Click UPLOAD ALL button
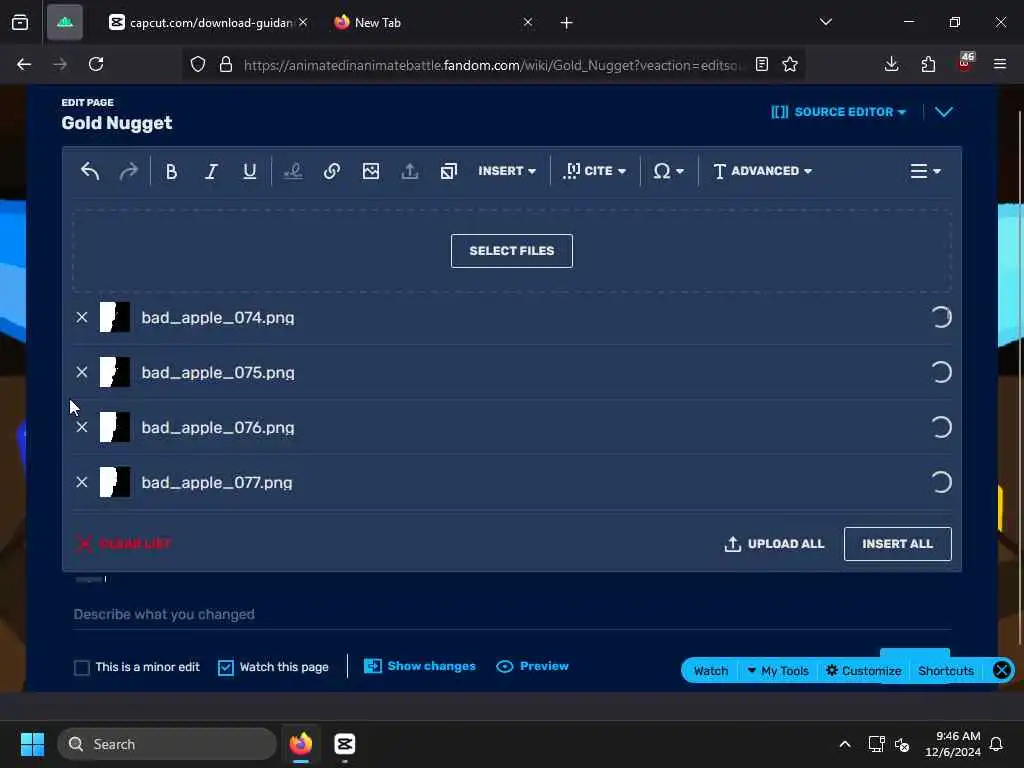 pos(775,544)
